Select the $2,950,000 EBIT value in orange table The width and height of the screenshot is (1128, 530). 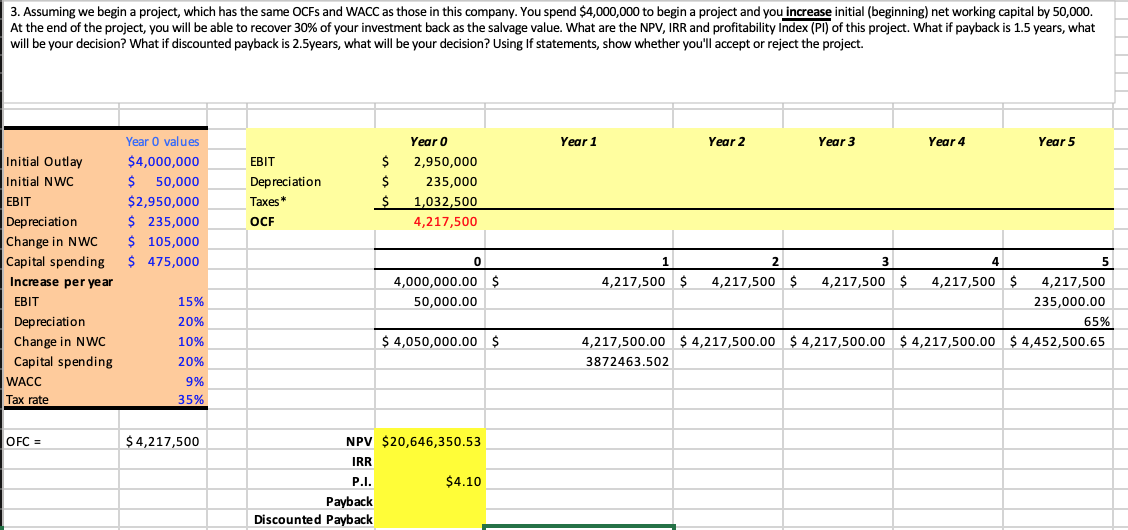[x=163, y=202]
